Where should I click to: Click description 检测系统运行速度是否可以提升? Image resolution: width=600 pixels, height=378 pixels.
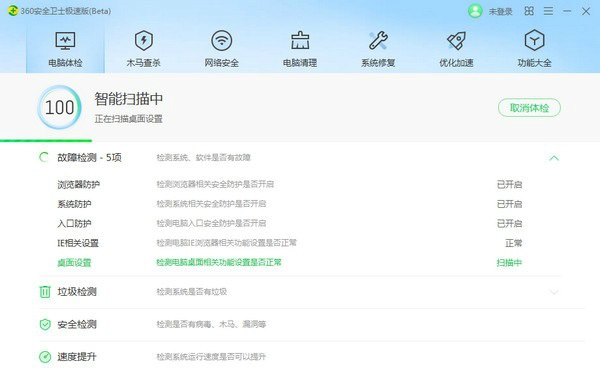(x=211, y=357)
